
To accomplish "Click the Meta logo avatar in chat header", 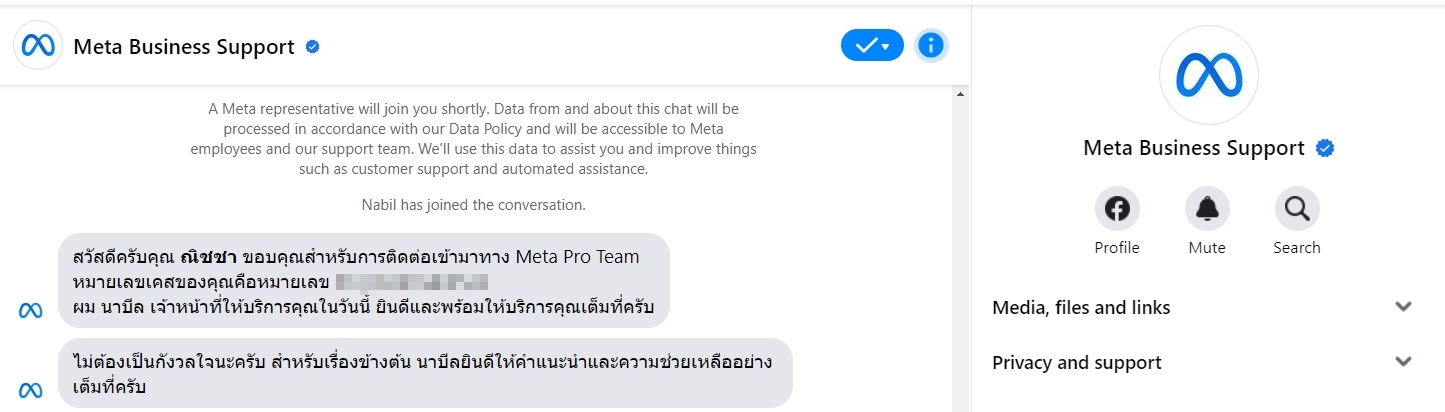I will pyautogui.click(x=38, y=46).
